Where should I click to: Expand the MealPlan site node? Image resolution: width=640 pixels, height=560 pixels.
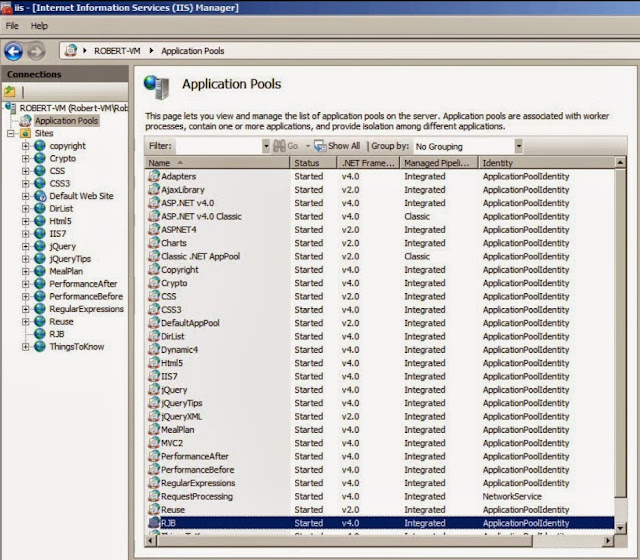pyautogui.click(x=25, y=271)
